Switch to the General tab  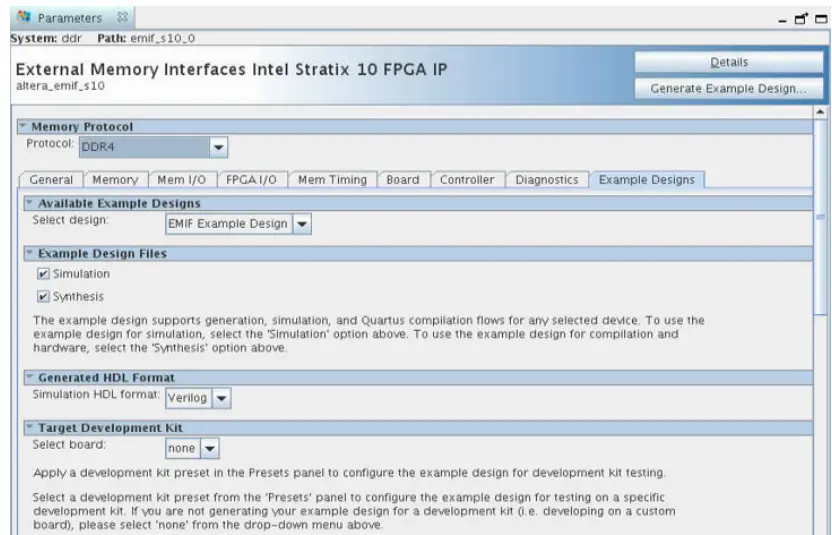pos(51,180)
